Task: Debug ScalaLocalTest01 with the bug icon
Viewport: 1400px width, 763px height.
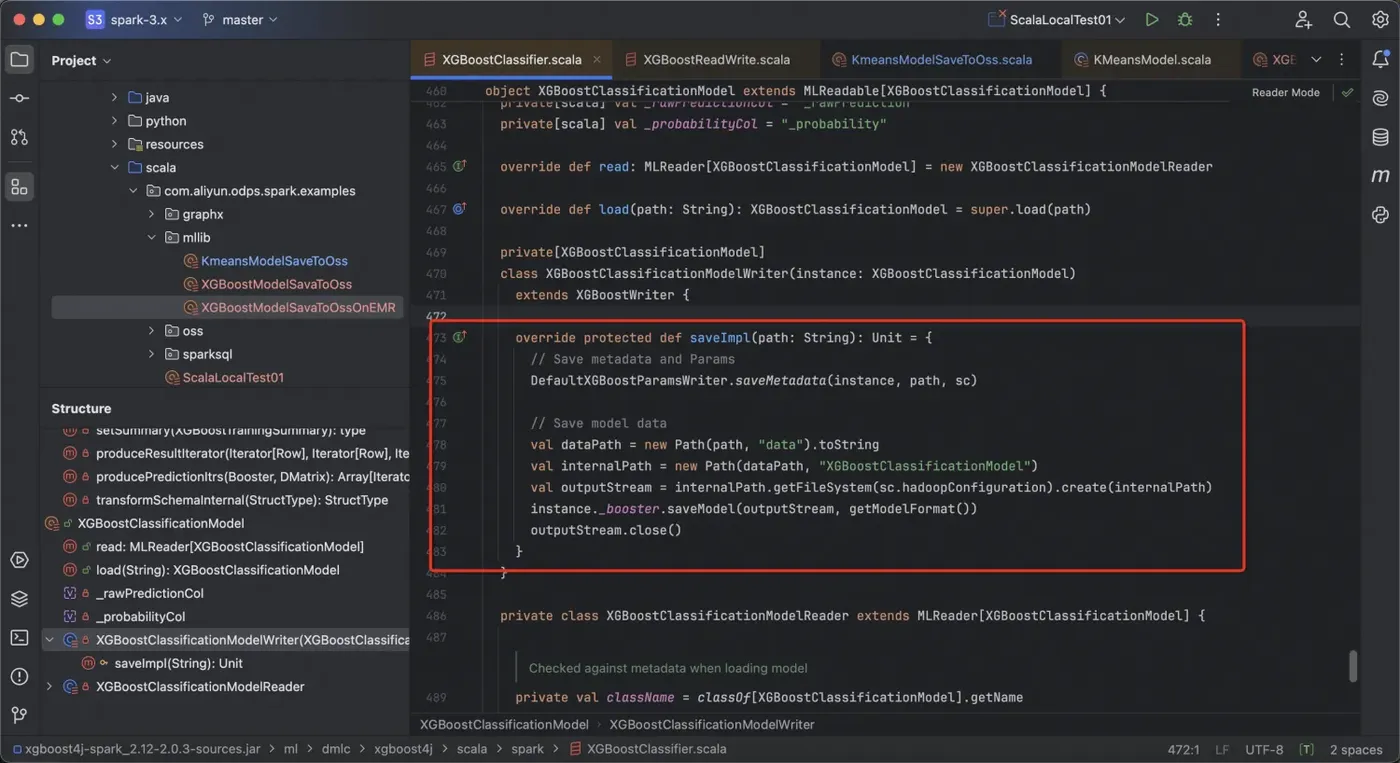Action: (1185, 20)
